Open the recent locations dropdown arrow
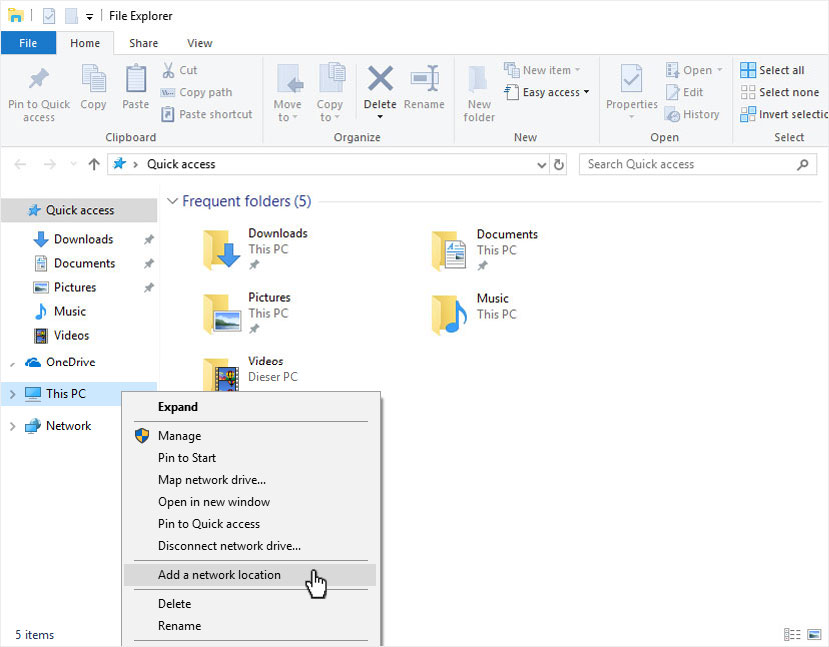The height and width of the screenshot is (647, 829). coord(73,164)
